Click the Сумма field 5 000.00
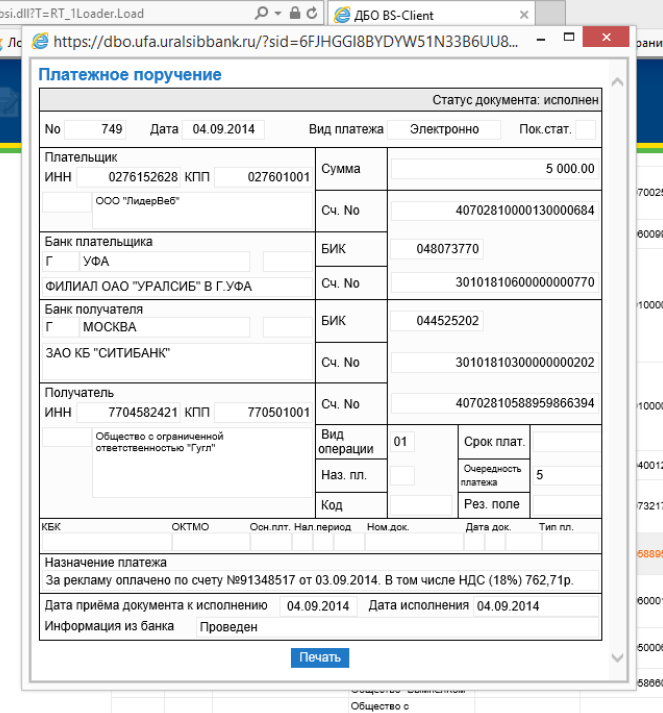Image resolution: width=663 pixels, height=713 pixels. coord(494,169)
